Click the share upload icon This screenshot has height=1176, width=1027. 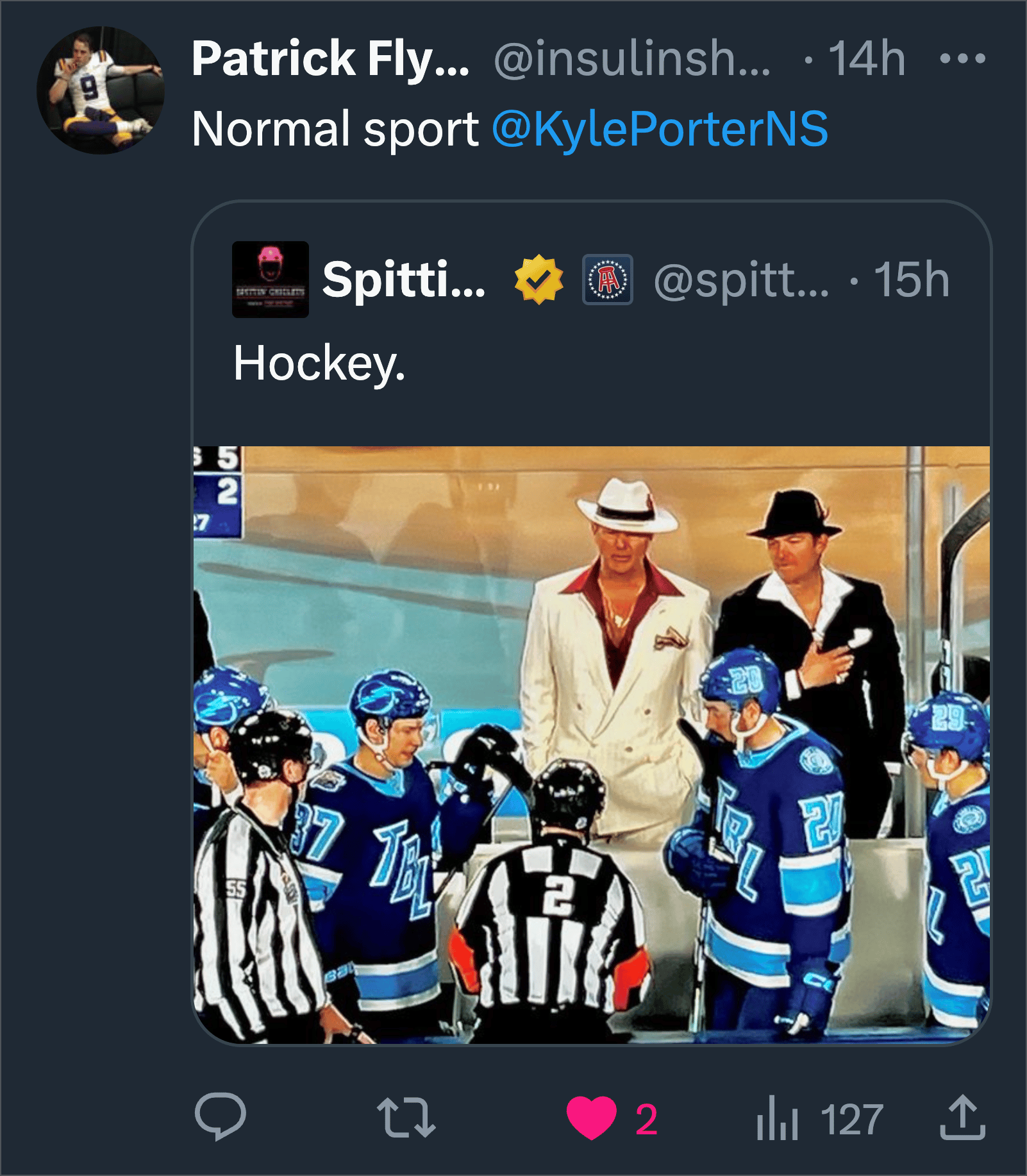point(962,1118)
